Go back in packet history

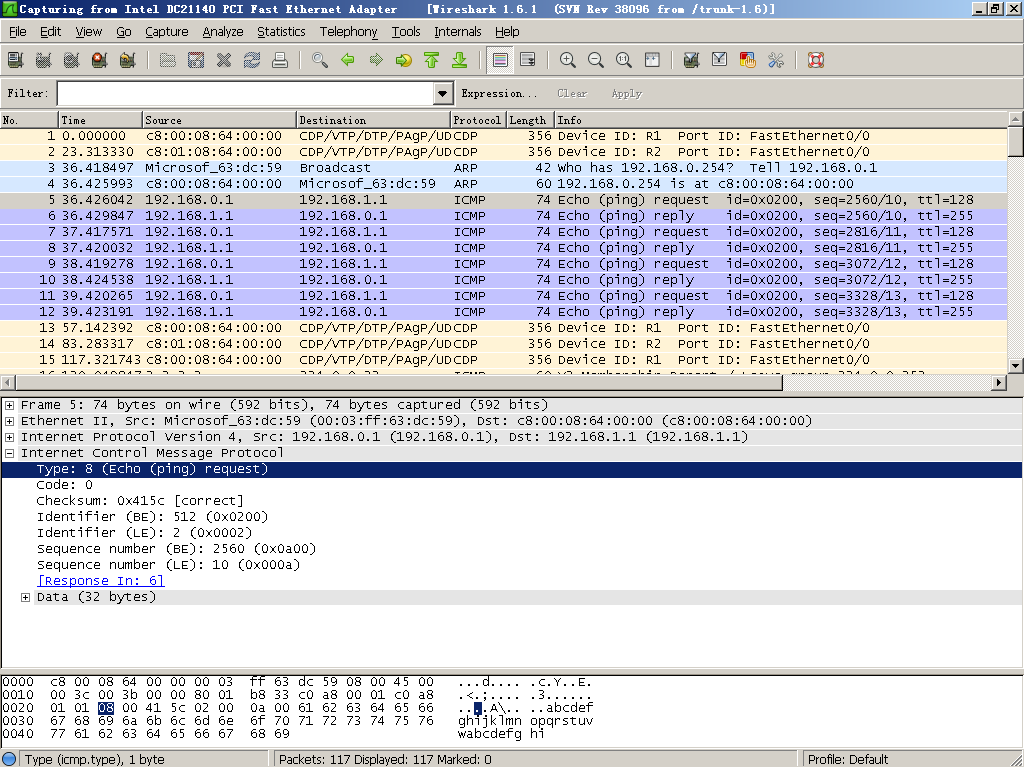coord(348,61)
